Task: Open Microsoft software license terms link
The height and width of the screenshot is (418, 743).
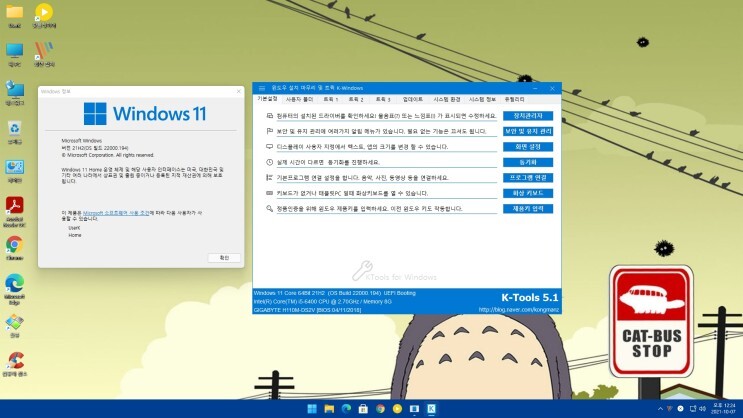Action: point(116,213)
